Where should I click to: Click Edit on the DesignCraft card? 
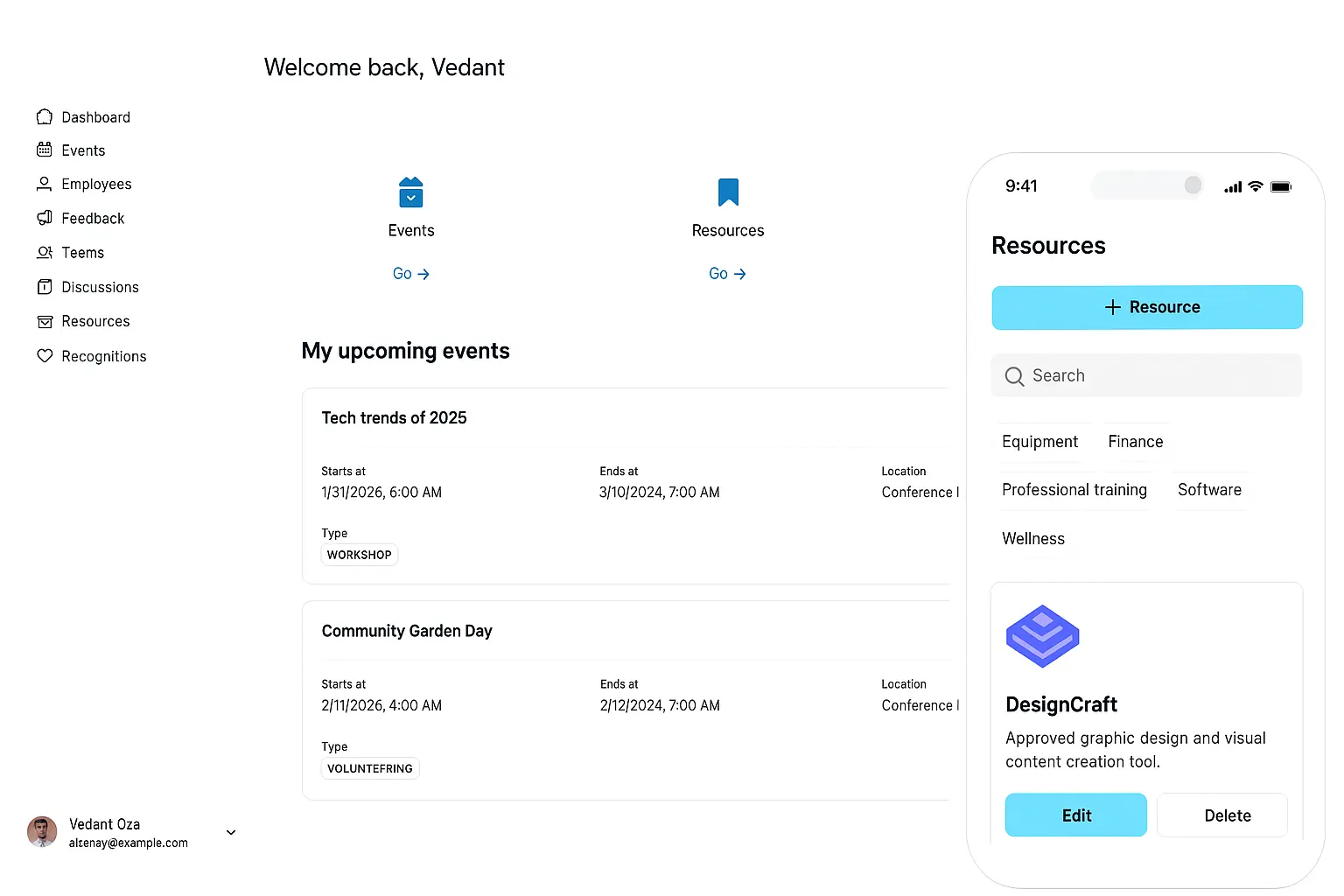pos(1075,815)
